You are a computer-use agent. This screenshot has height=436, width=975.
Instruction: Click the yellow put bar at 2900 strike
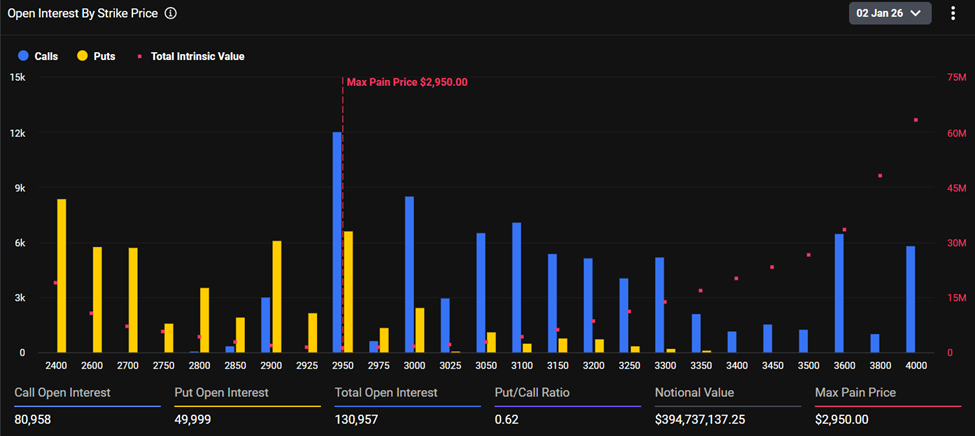click(277, 297)
